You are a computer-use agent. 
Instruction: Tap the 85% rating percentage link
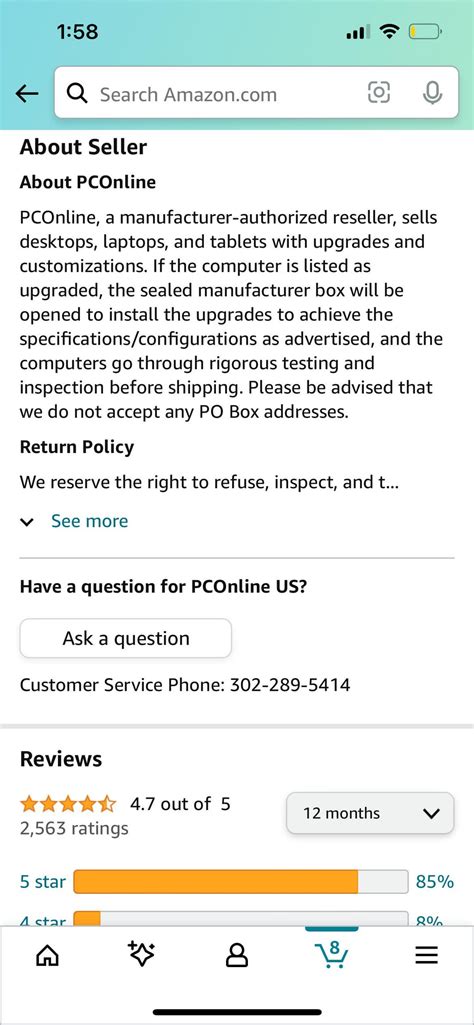pos(435,882)
